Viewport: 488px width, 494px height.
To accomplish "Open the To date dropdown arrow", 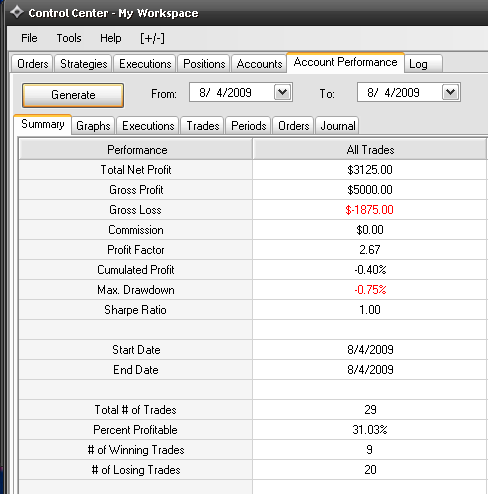I will coord(450,92).
